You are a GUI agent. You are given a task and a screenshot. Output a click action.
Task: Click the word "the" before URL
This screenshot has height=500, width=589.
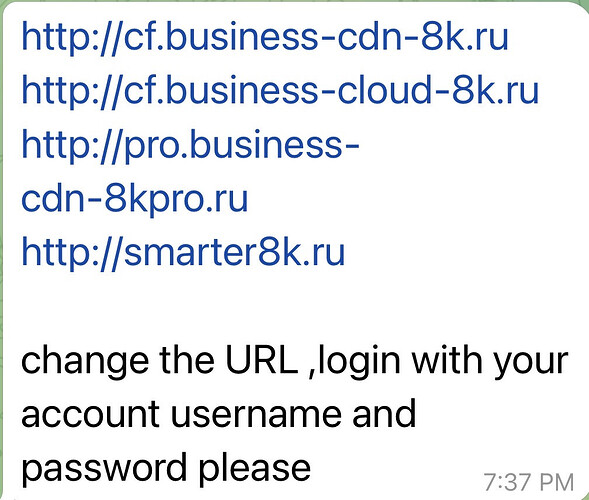[x=187, y=361]
